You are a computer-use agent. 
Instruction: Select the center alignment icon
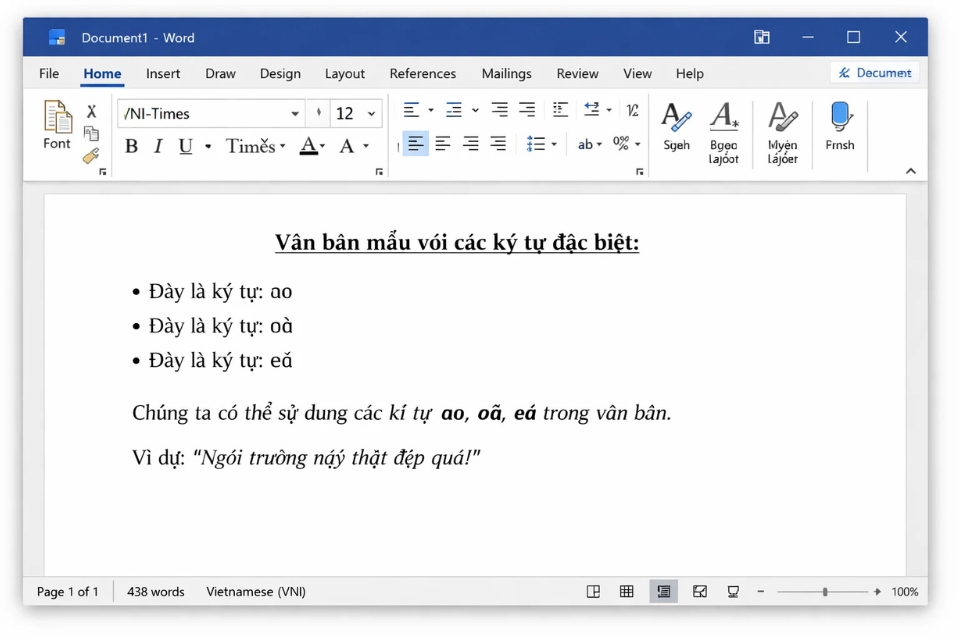(443, 143)
